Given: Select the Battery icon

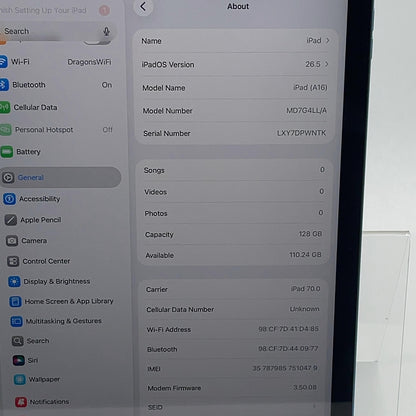Looking at the screenshot, I should 7,152.
